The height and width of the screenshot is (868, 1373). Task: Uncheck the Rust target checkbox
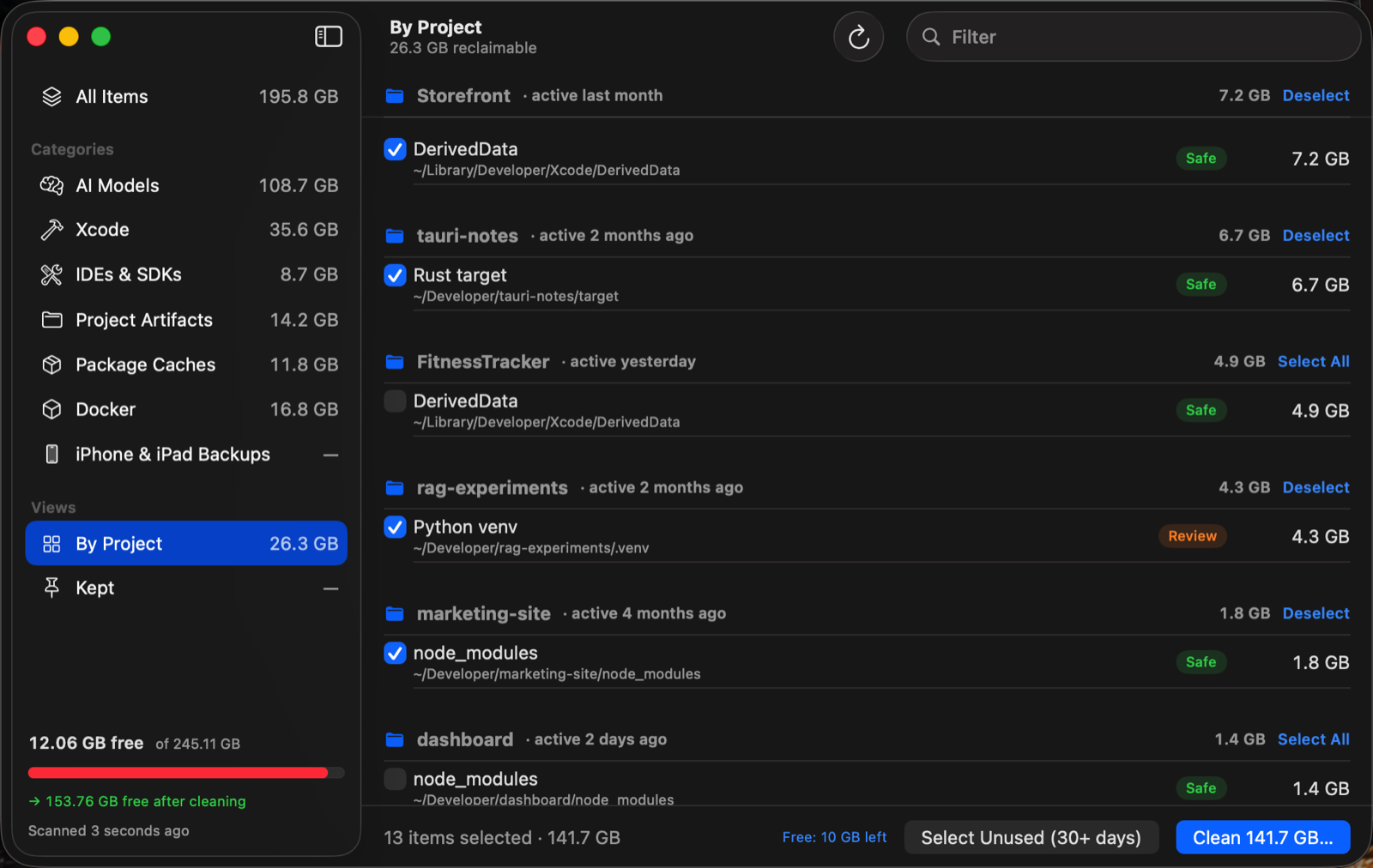pos(395,275)
